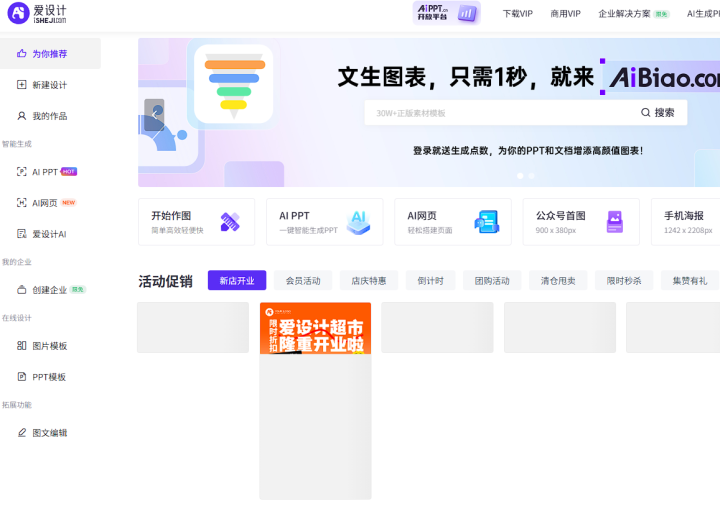Viewport: 720px width, 517px height.
Task: Select the second banner carousel dot
Action: [532, 176]
